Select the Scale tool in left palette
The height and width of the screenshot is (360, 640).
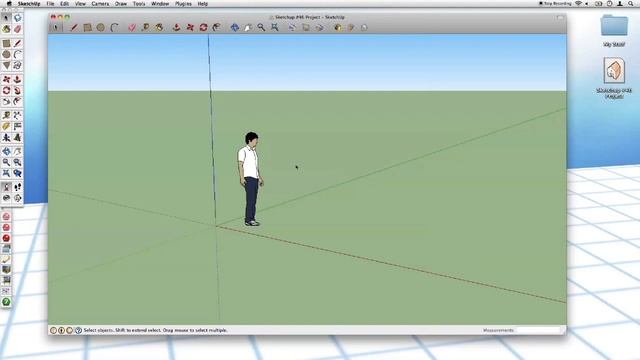pos(6,101)
